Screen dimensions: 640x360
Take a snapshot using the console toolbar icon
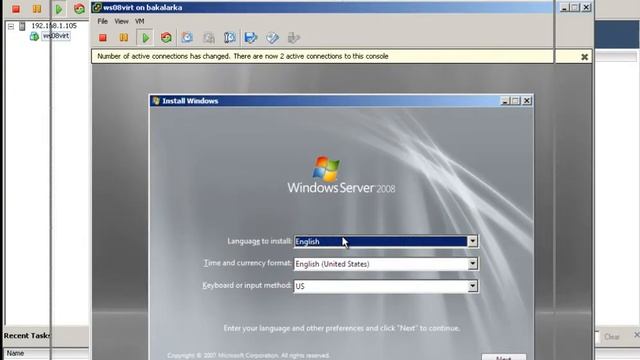pos(187,38)
